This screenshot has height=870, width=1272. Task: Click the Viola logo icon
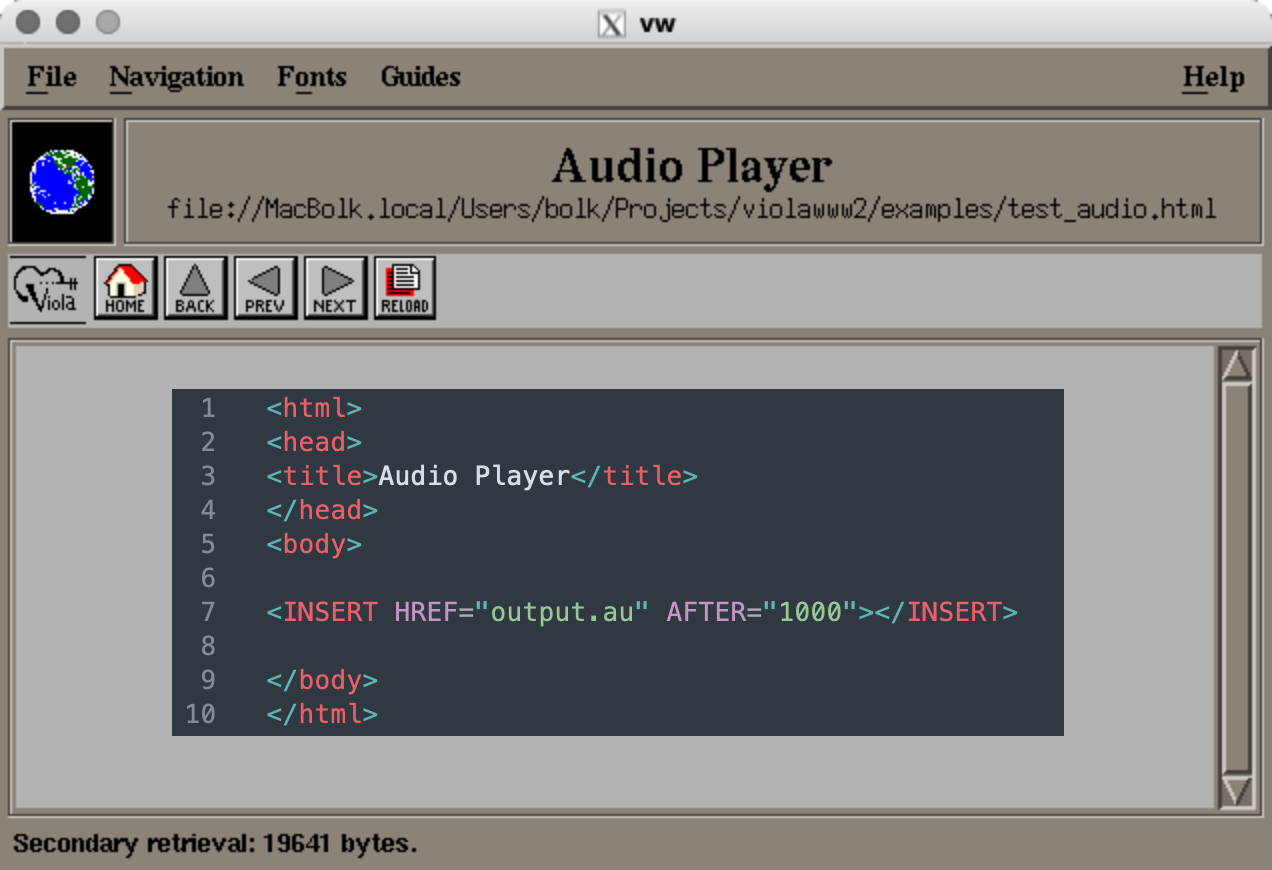(x=47, y=288)
